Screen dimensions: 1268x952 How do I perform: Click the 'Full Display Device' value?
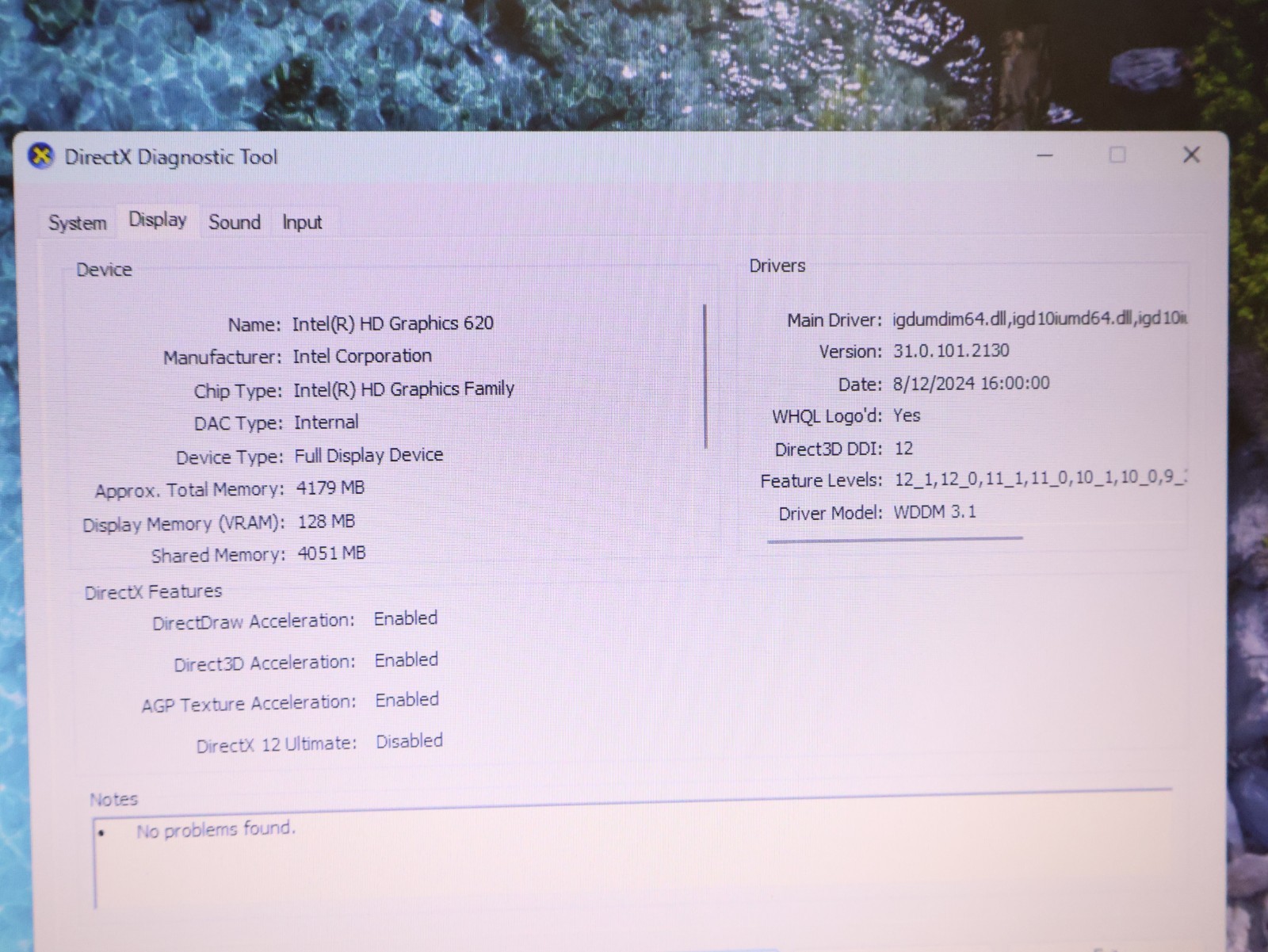point(369,455)
